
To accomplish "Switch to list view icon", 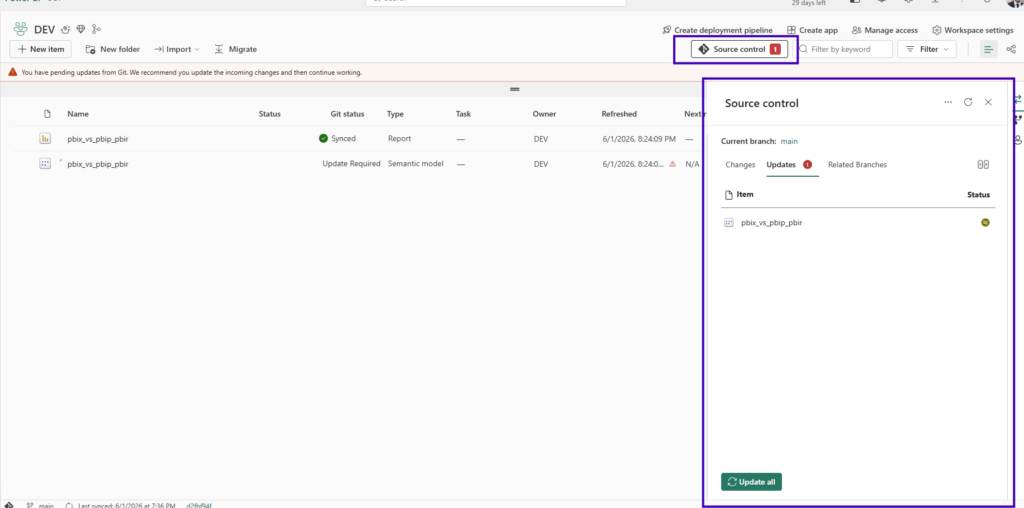I will click(x=989, y=49).
